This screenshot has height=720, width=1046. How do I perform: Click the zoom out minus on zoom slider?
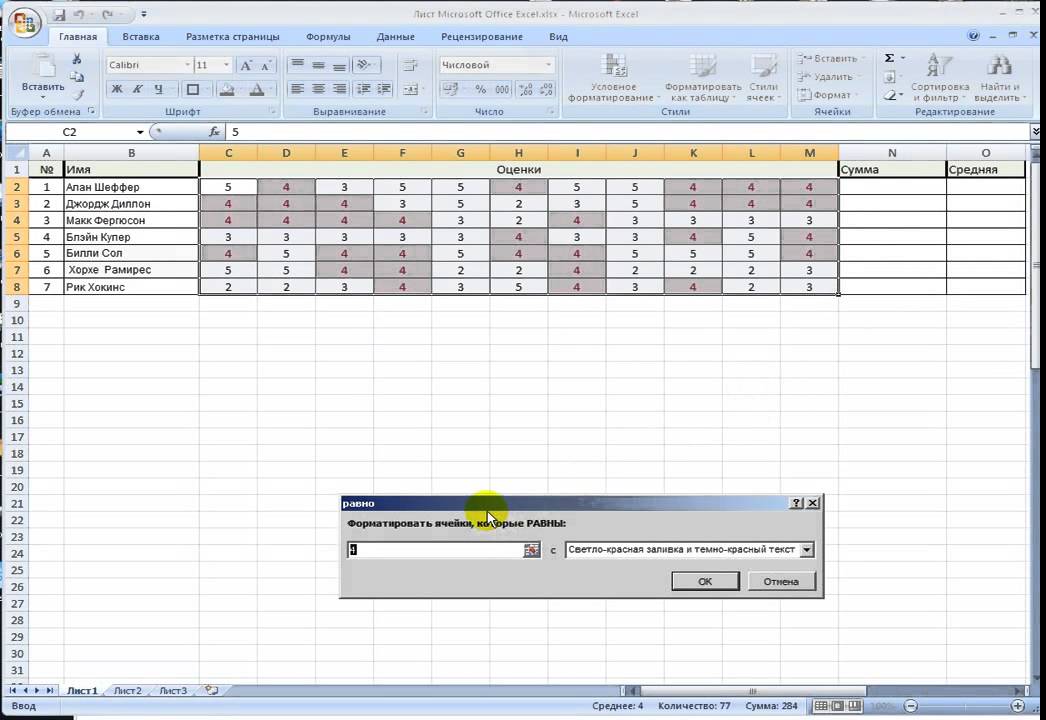click(911, 705)
